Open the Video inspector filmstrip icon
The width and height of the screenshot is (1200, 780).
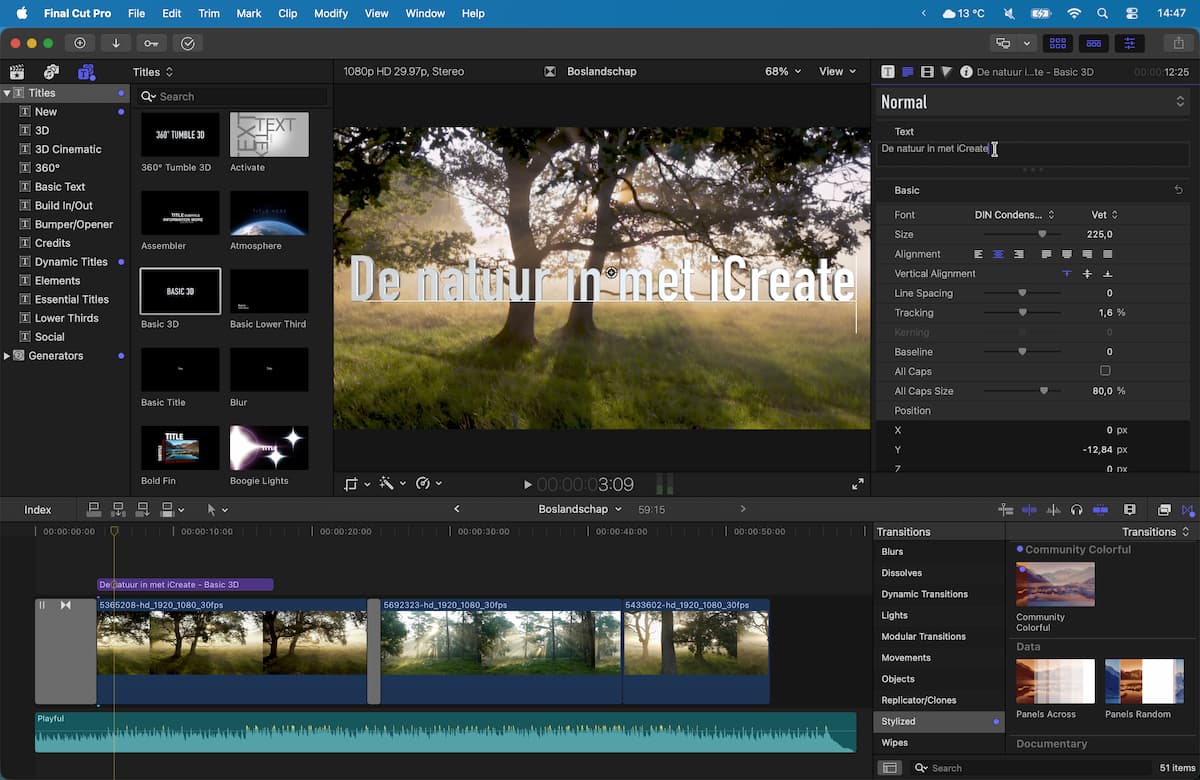coord(927,72)
